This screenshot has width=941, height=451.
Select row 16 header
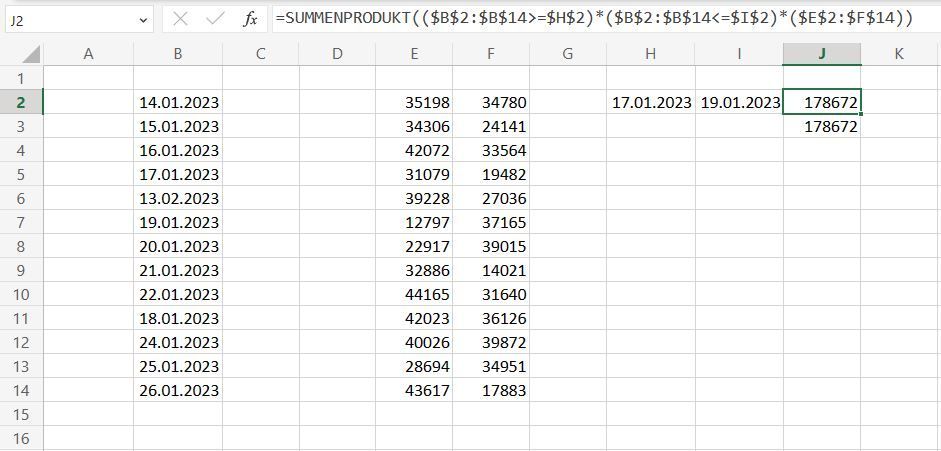(22, 438)
